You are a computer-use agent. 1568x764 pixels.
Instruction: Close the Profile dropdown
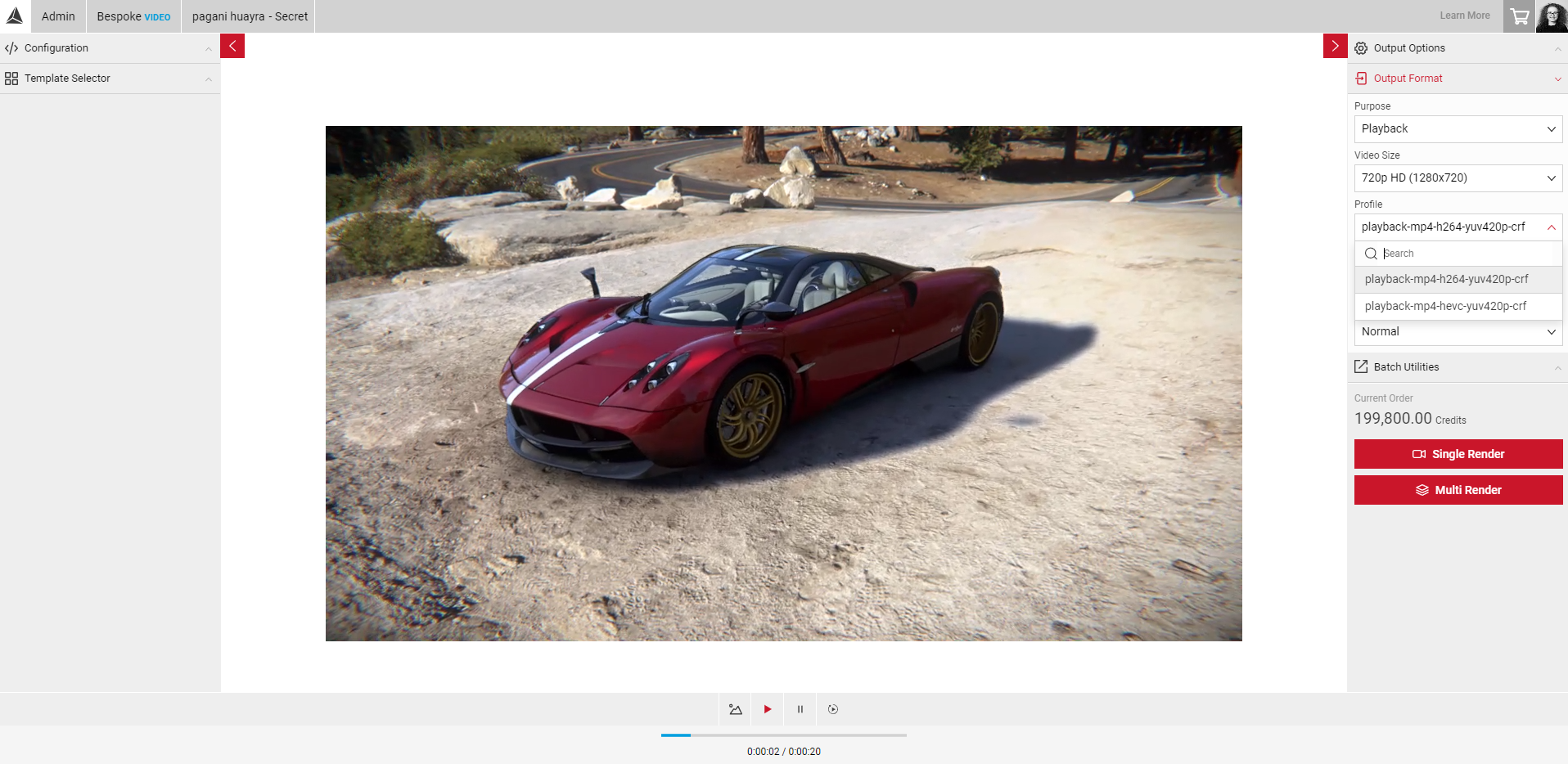coord(1458,227)
